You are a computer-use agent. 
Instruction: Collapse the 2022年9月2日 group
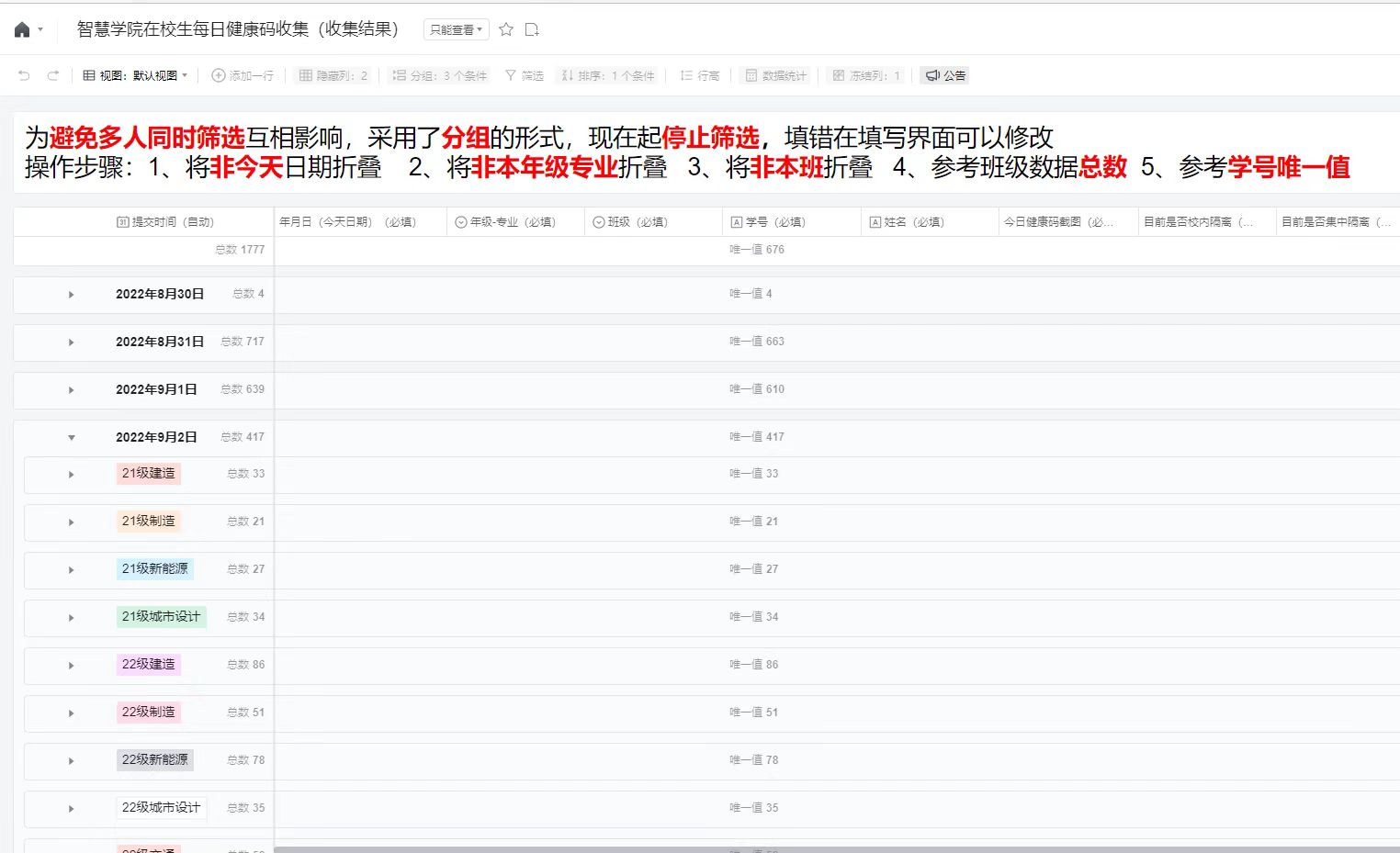(72, 438)
